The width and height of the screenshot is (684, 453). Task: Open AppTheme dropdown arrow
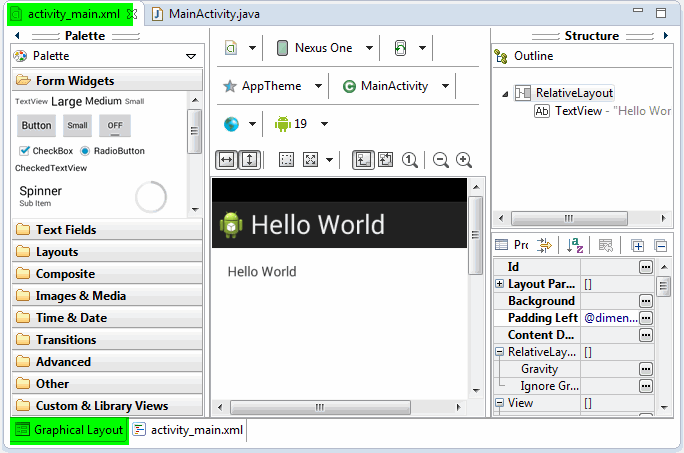coord(318,86)
